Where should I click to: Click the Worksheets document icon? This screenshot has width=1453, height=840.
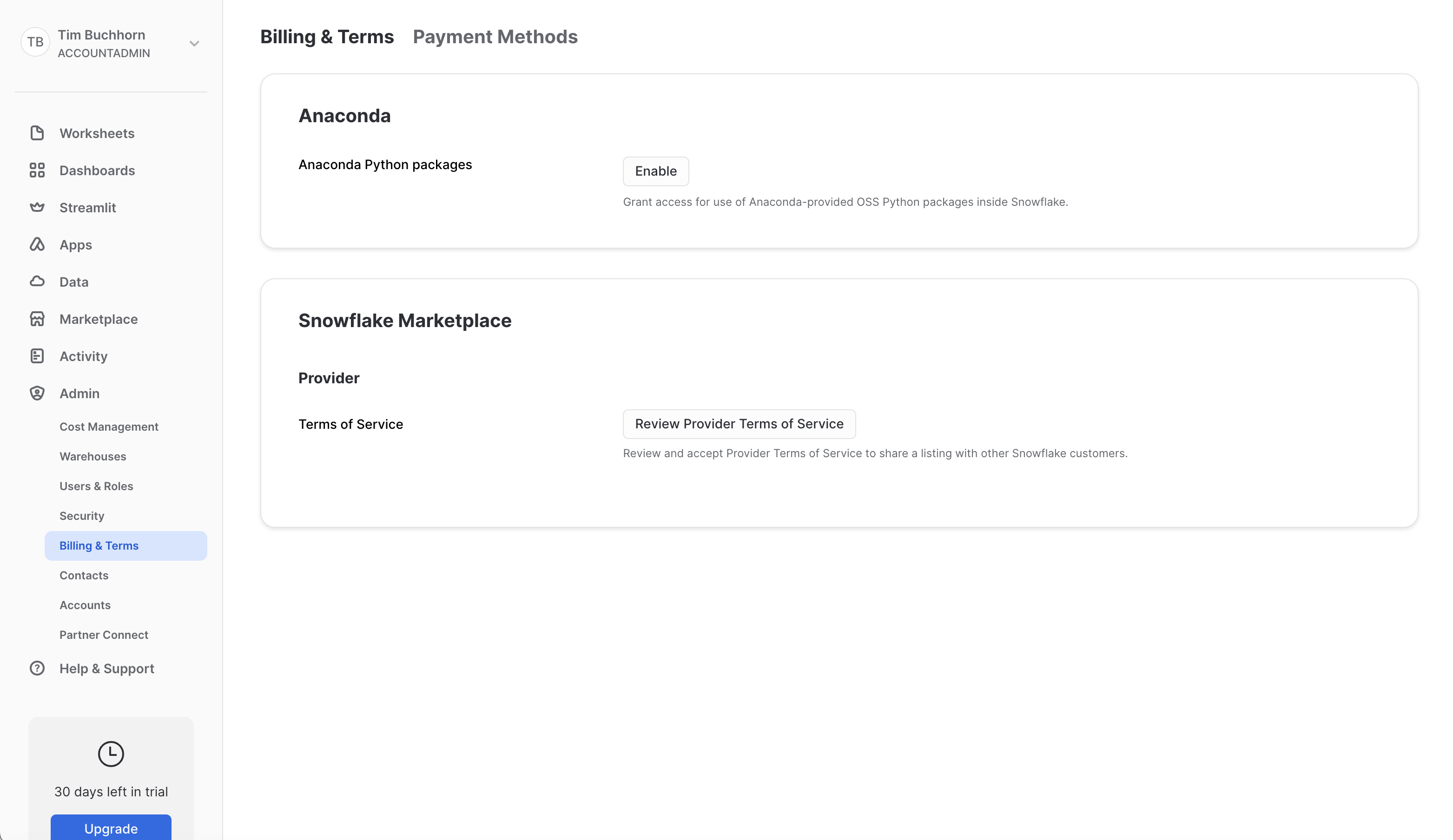click(37, 133)
